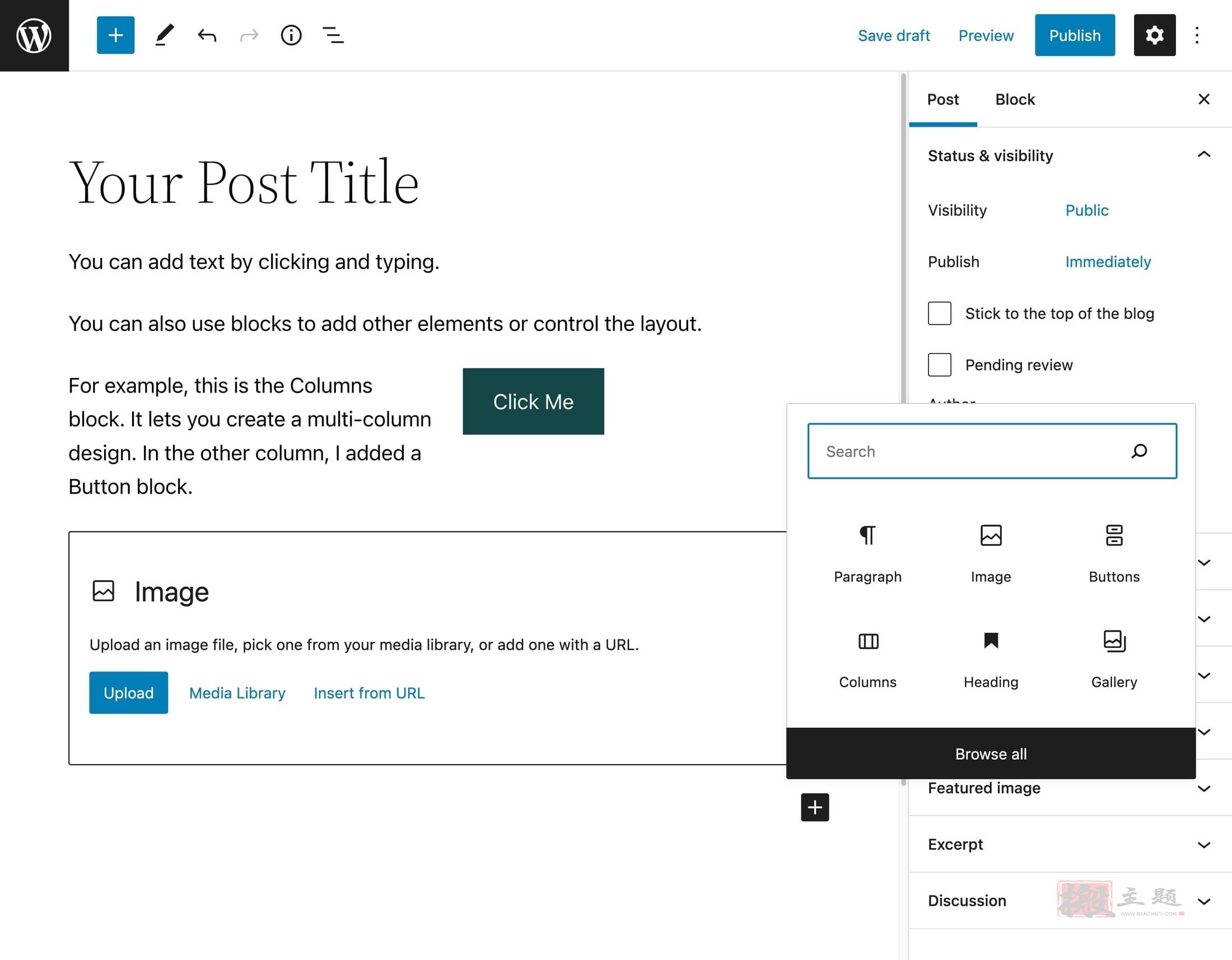Open the list view outline icon
Viewport: 1232px width, 960px height.
click(333, 35)
